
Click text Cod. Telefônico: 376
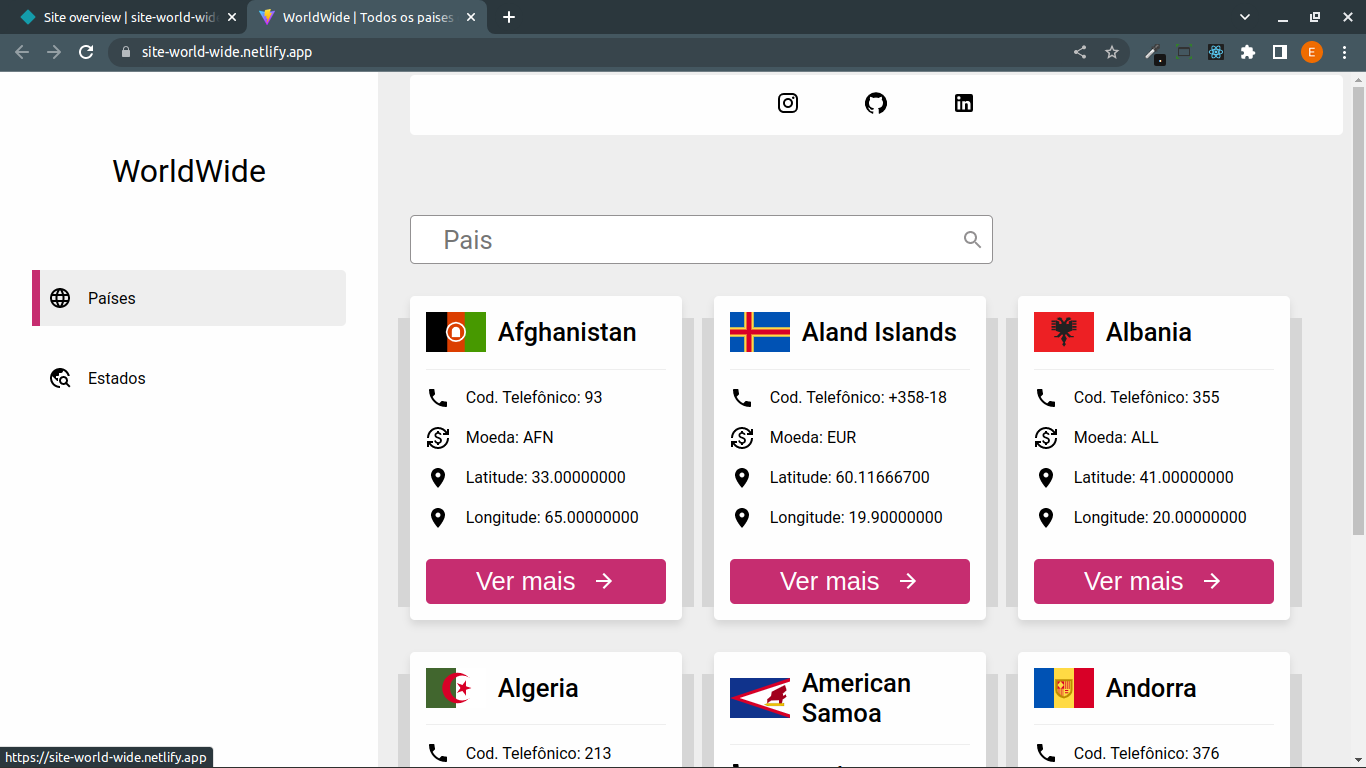[x=1147, y=753]
